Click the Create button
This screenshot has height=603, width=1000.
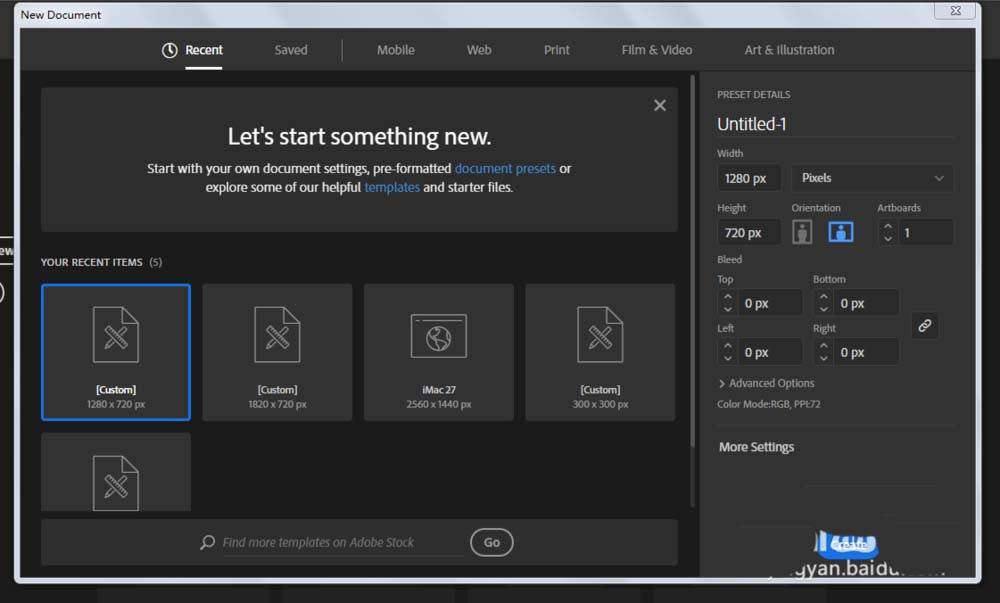click(848, 544)
